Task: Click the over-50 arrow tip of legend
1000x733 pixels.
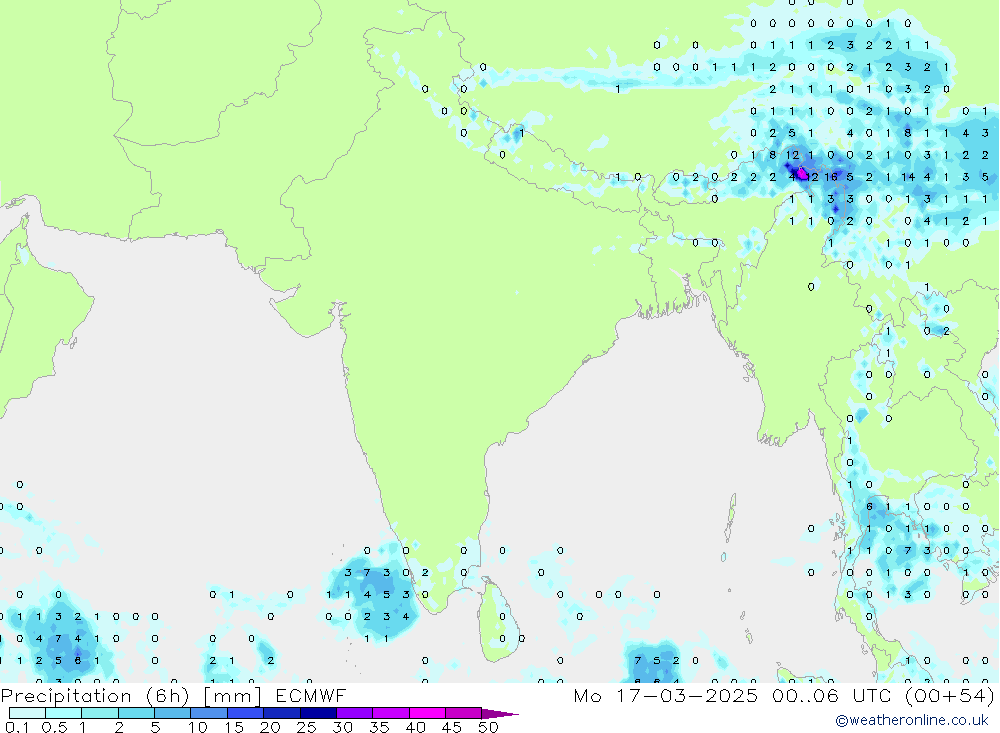Action: (501, 713)
